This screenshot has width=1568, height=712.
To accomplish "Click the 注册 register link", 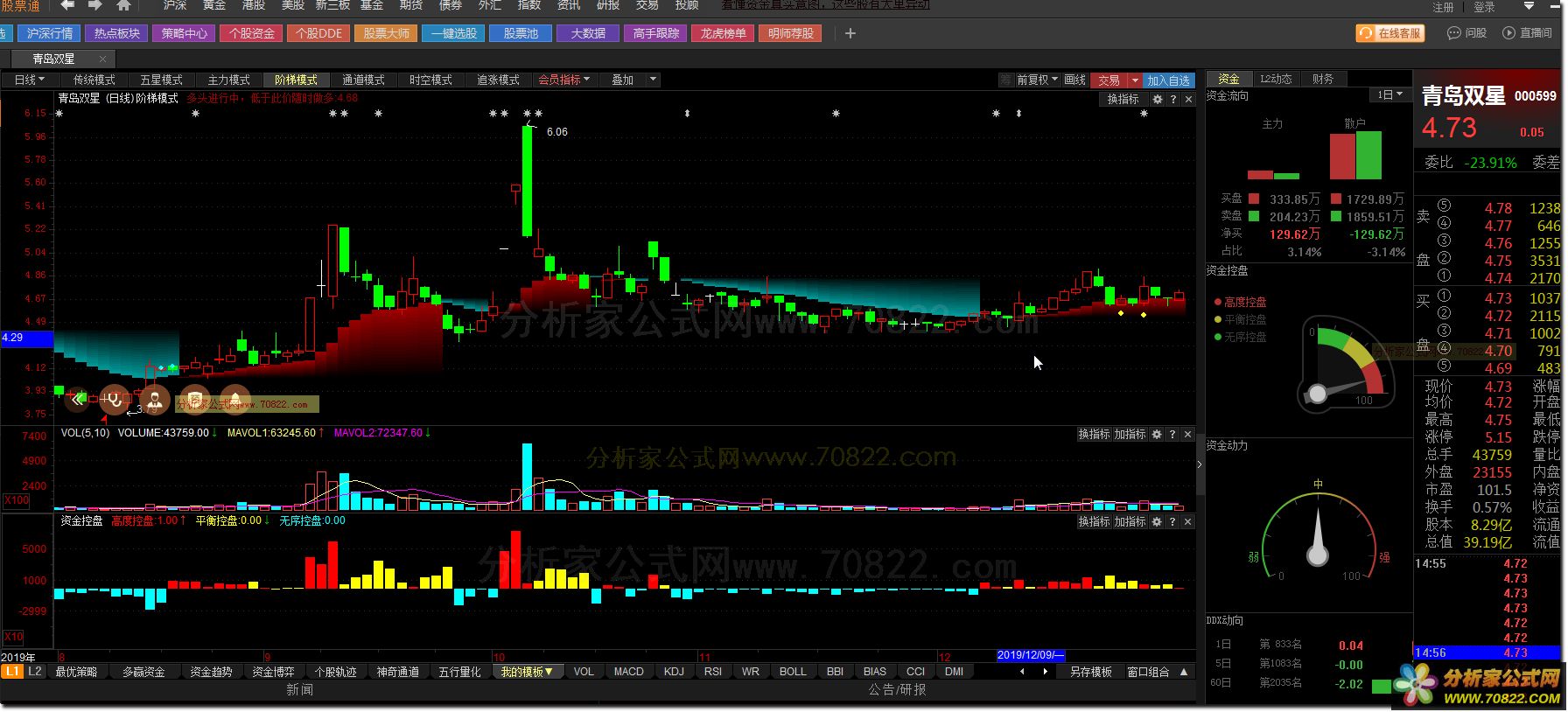I will (x=1443, y=7).
